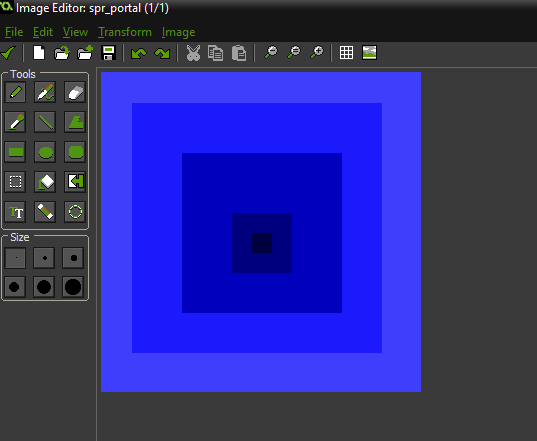The height and width of the screenshot is (441, 537).
Task: Select the rounded rectangle tool
Action: (75, 152)
